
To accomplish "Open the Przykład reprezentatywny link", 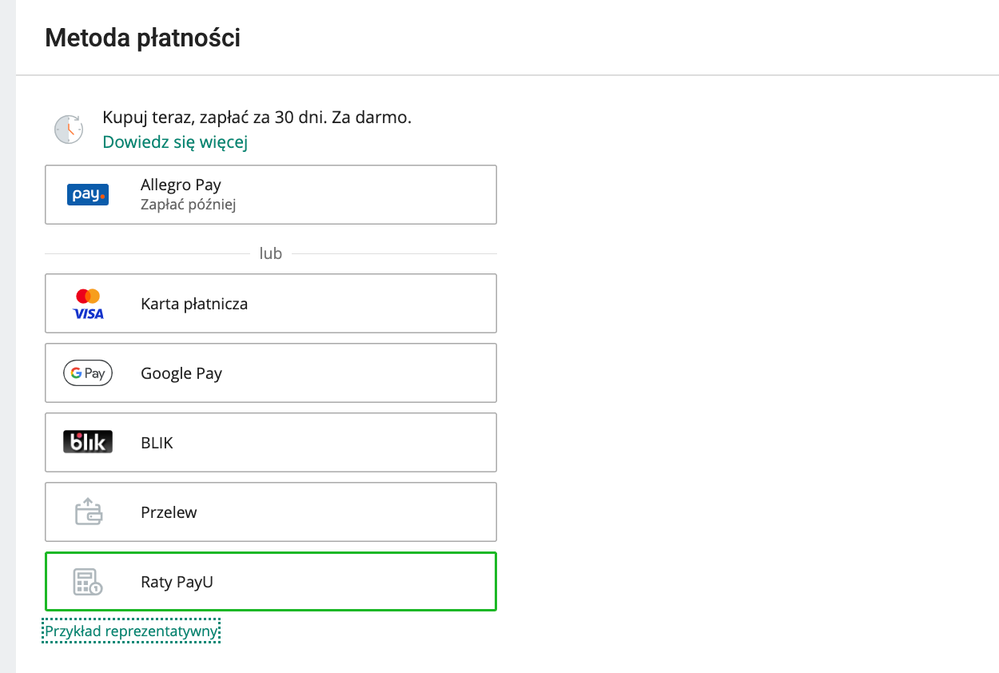I will pyautogui.click(x=131, y=631).
